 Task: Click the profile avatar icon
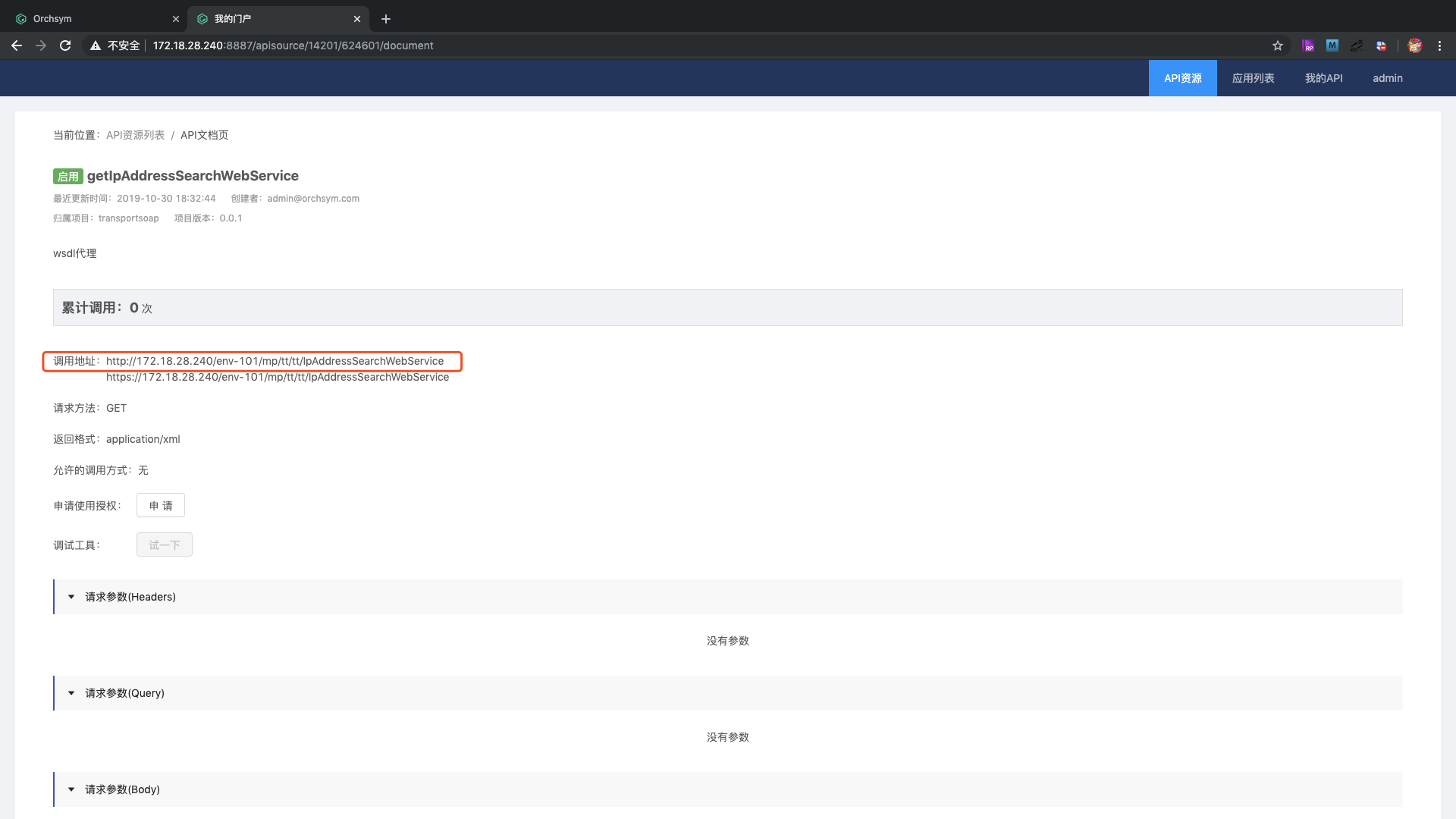pyautogui.click(x=1415, y=45)
